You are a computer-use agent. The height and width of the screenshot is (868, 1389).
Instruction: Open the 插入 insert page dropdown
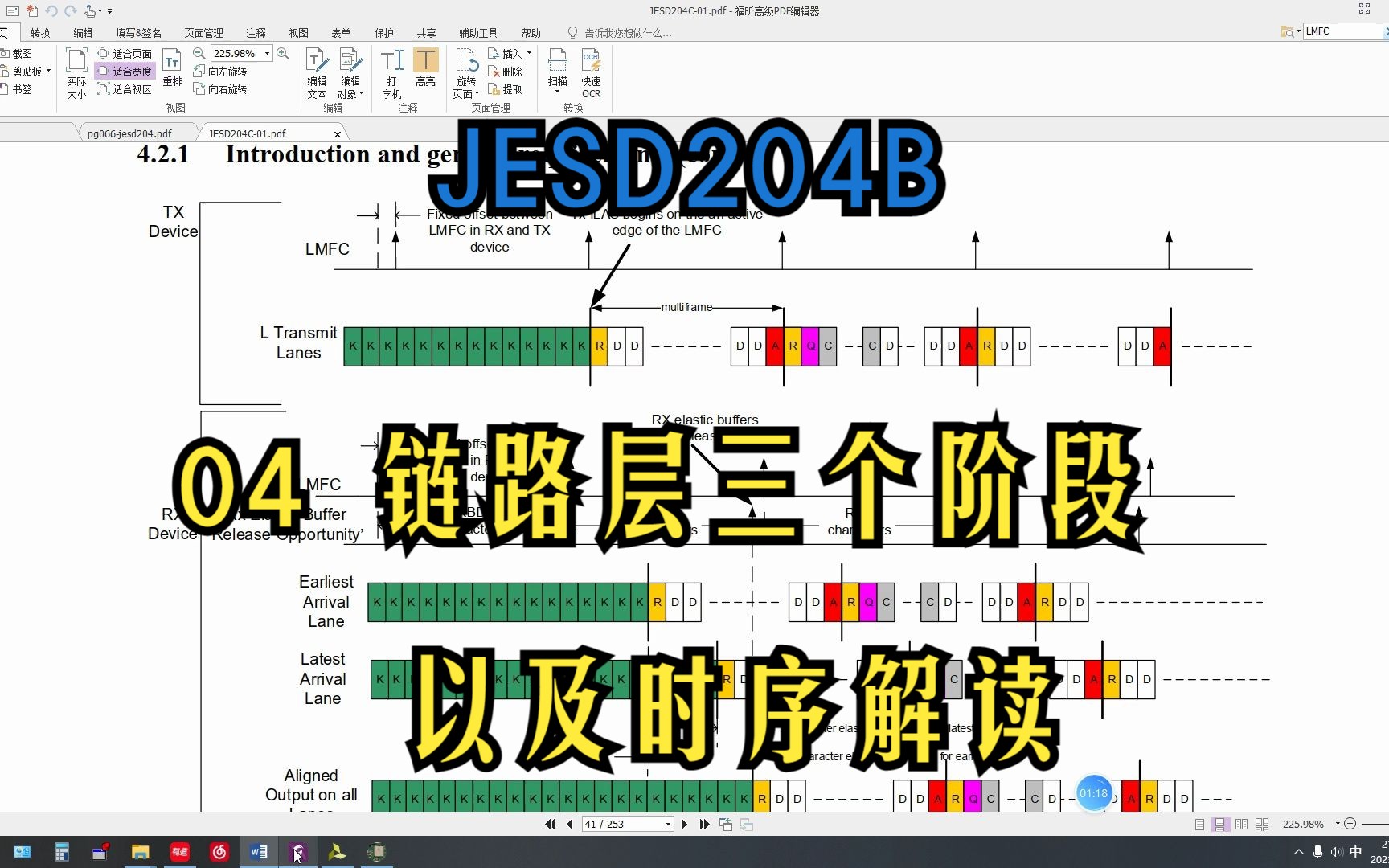pyautogui.click(x=511, y=53)
